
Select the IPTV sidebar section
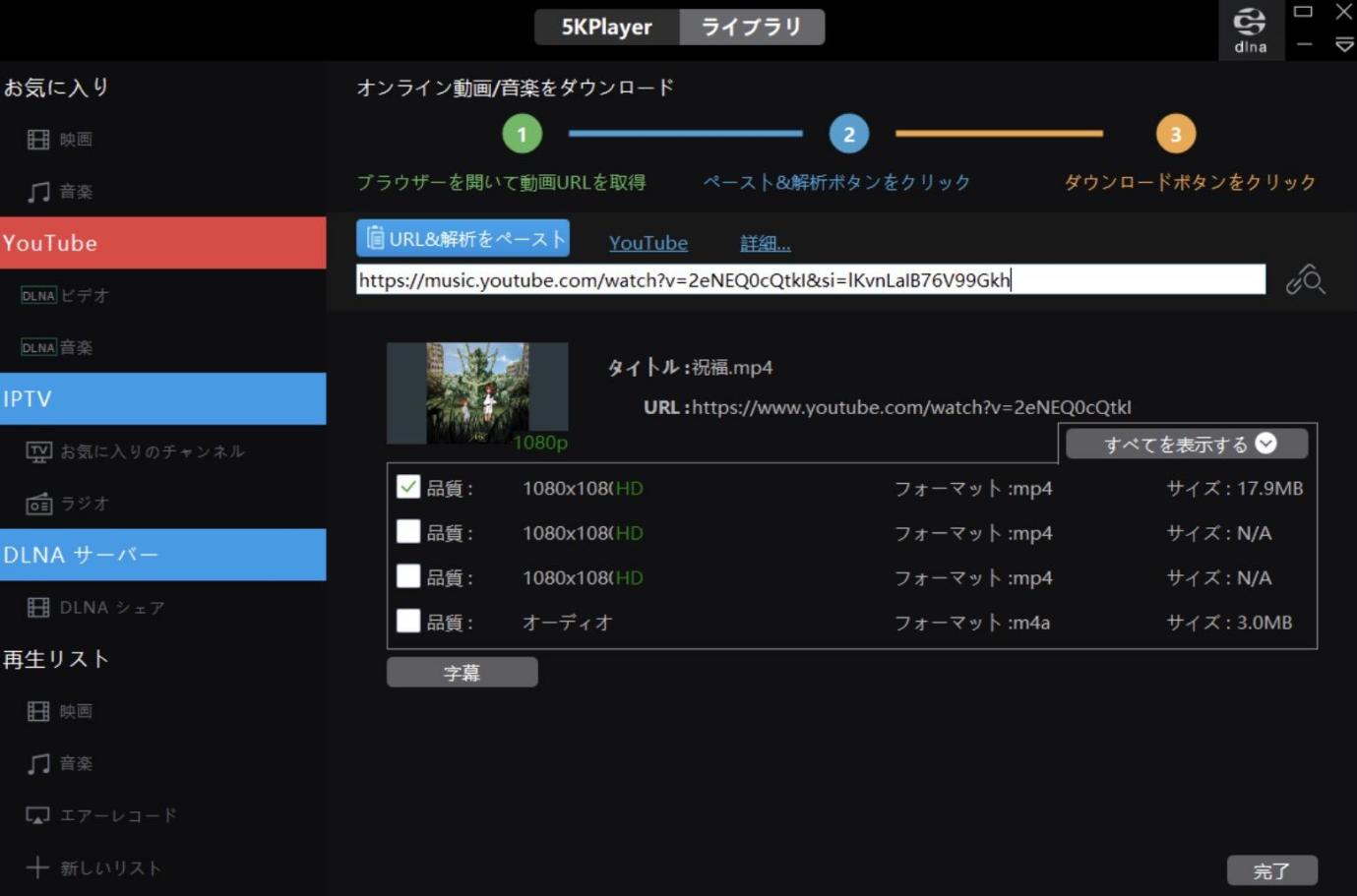[x=163, y=398]
